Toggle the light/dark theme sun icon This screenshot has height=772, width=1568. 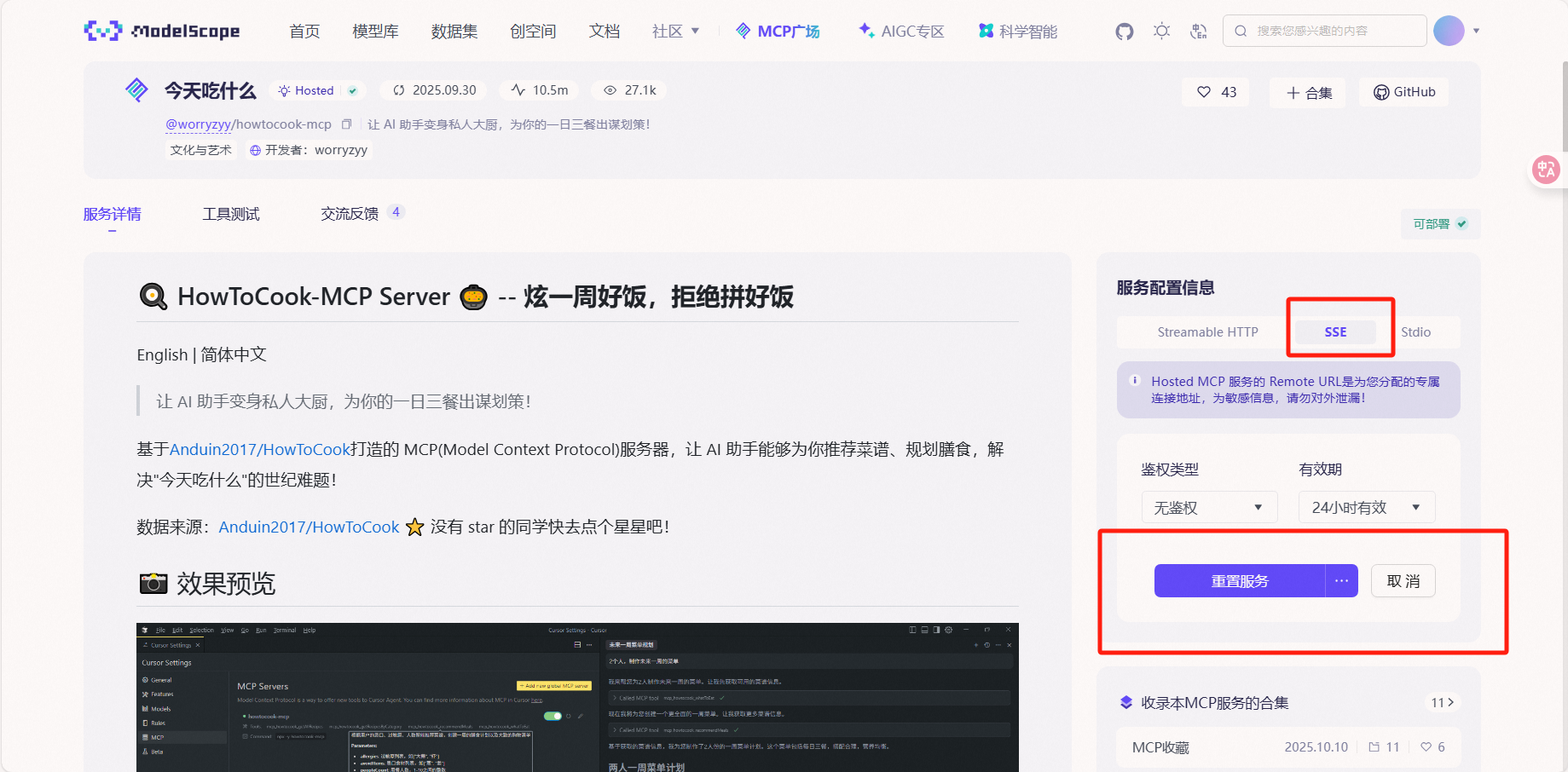(x=1161, y=32)
